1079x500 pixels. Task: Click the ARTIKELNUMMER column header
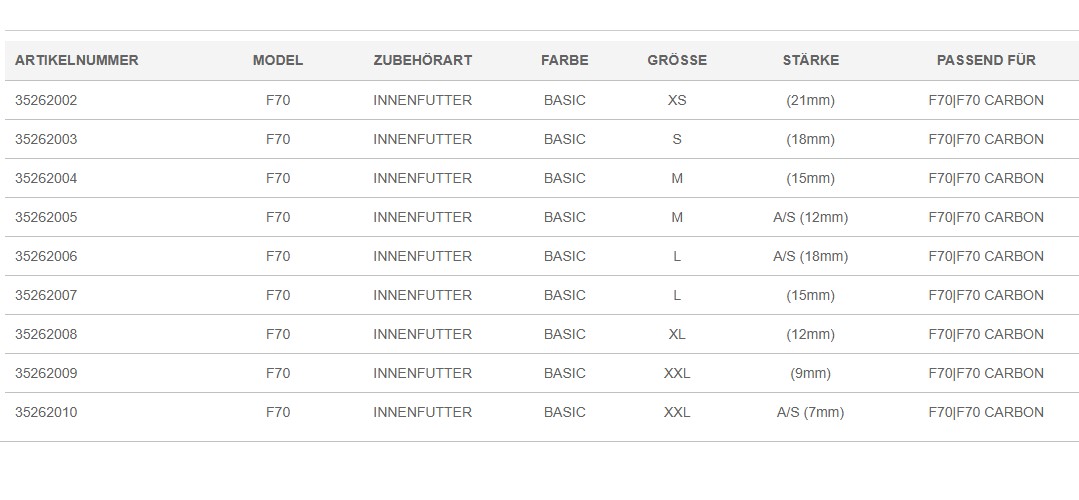click(76, 61)
